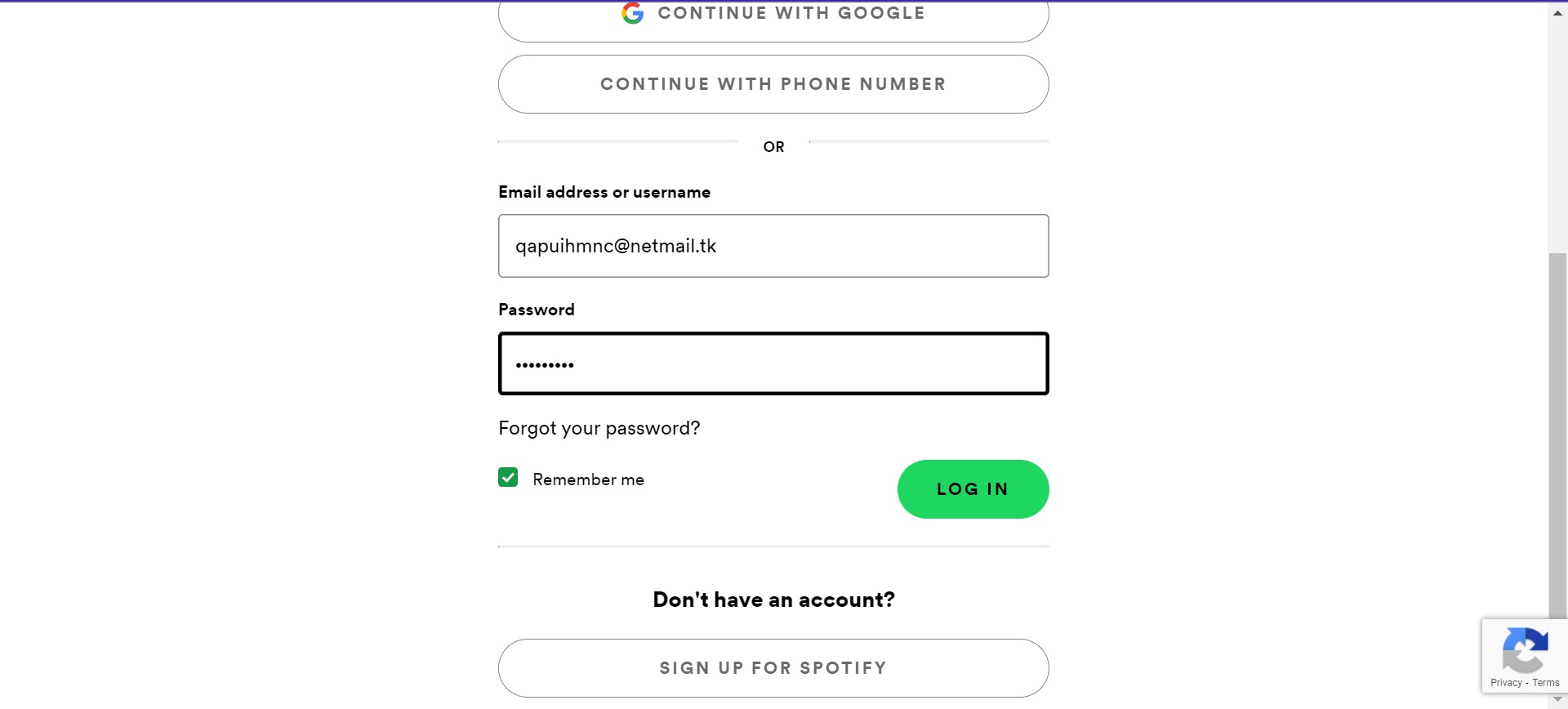Click the Password label
The image size is (1568, 709).
pos(536,309)
